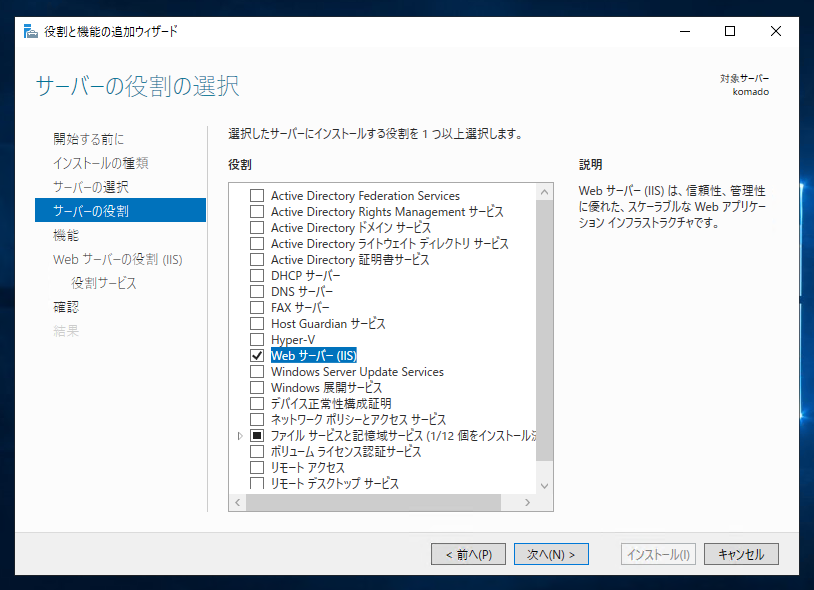This screenshot has width=814, height=590.
Task: Tick the Host Guardian サービス checkbox
Action: pos(257,324)
